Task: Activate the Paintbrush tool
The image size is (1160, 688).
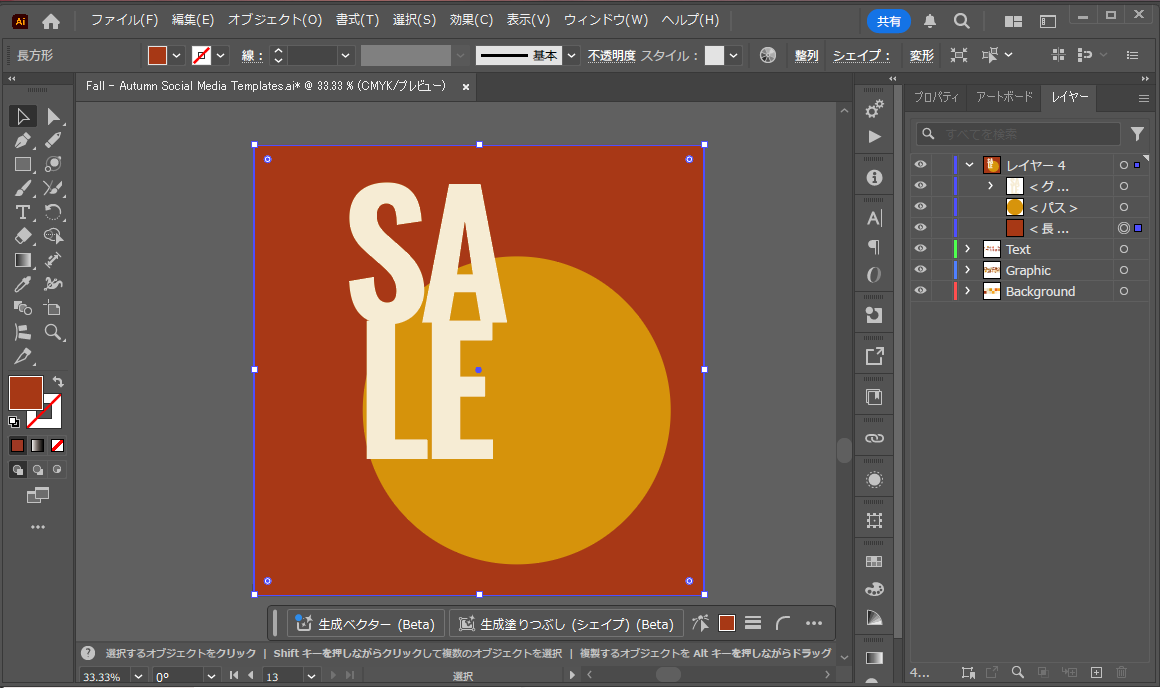Action: click(23, 188)
